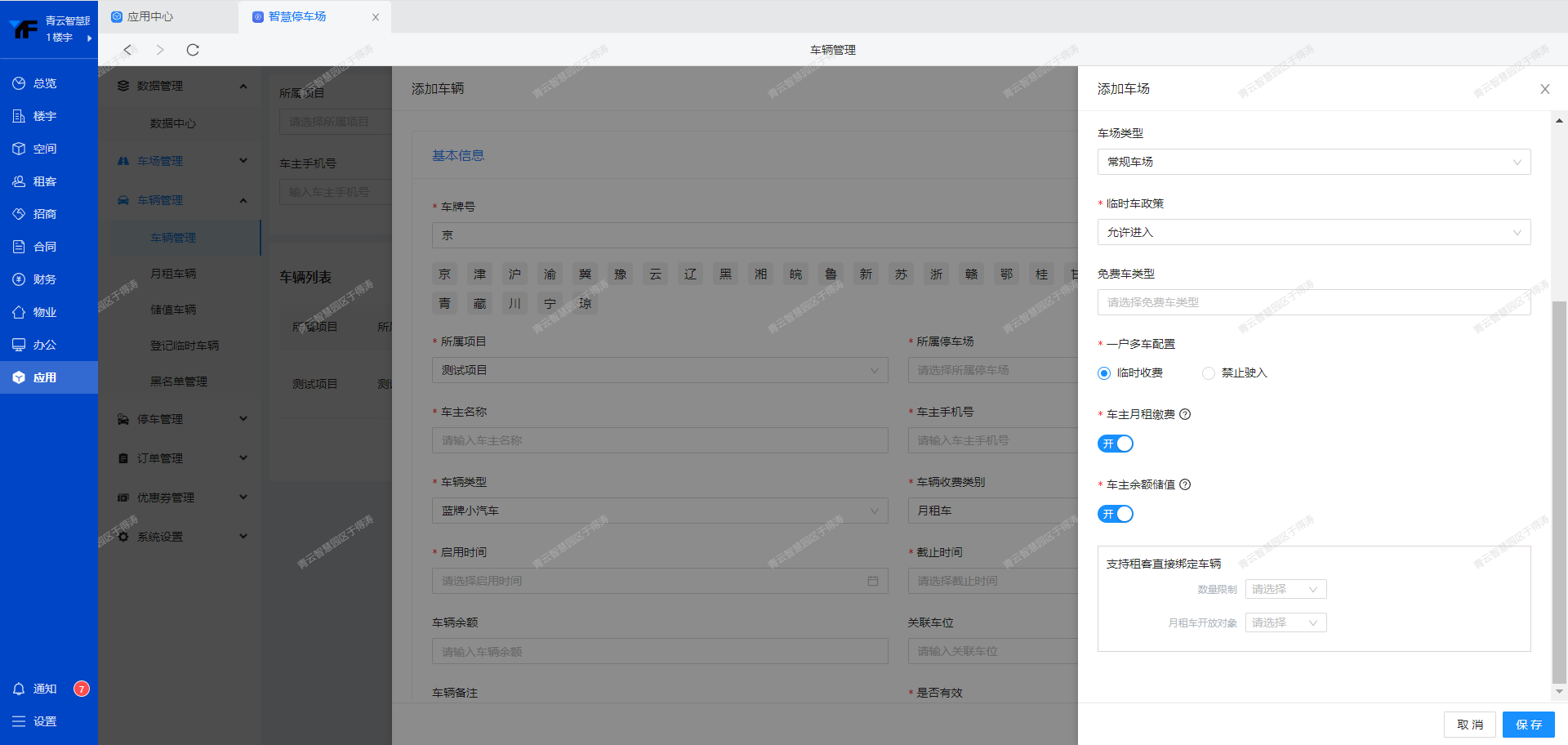This screenshot has width=1568, height=745.
Task: Switch to the 应用中心 tab
Action: pyautogui.click(x=150, y=16)
